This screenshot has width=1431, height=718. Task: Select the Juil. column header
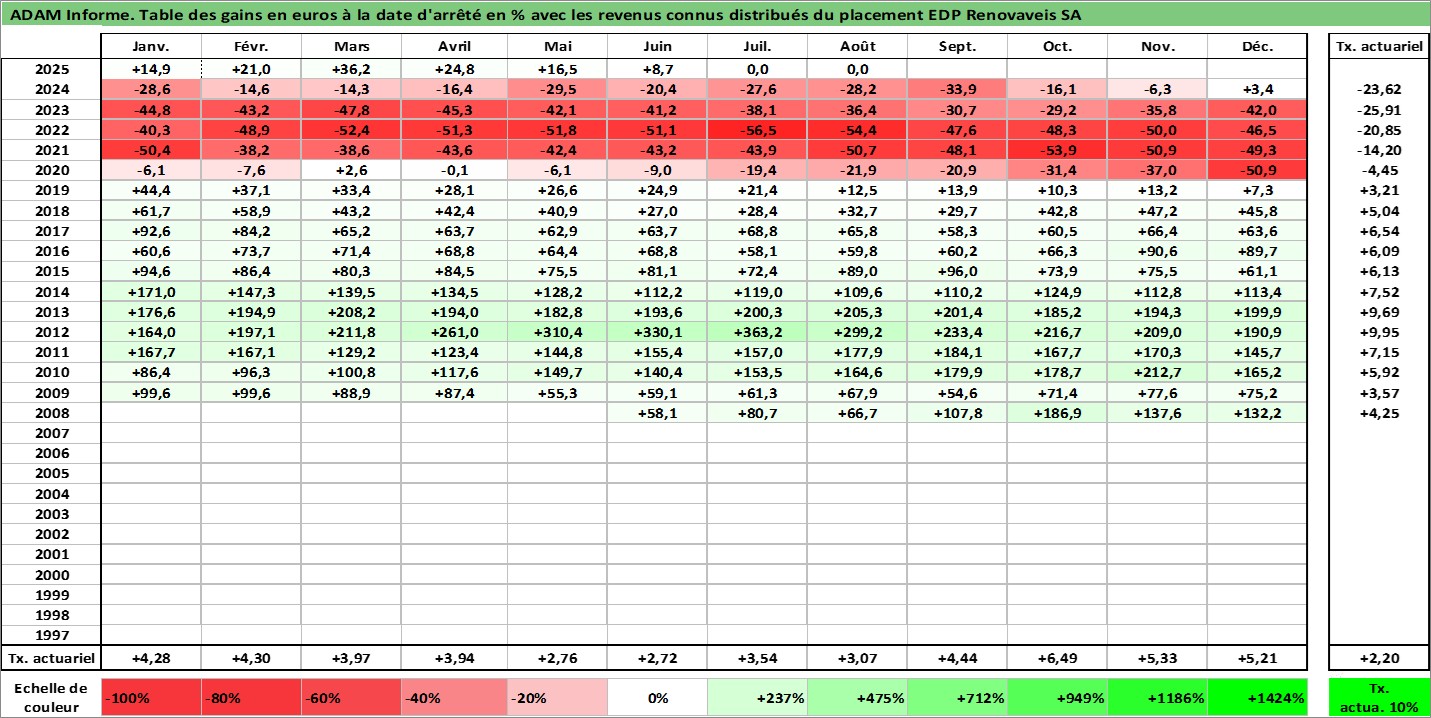[757, 47]
